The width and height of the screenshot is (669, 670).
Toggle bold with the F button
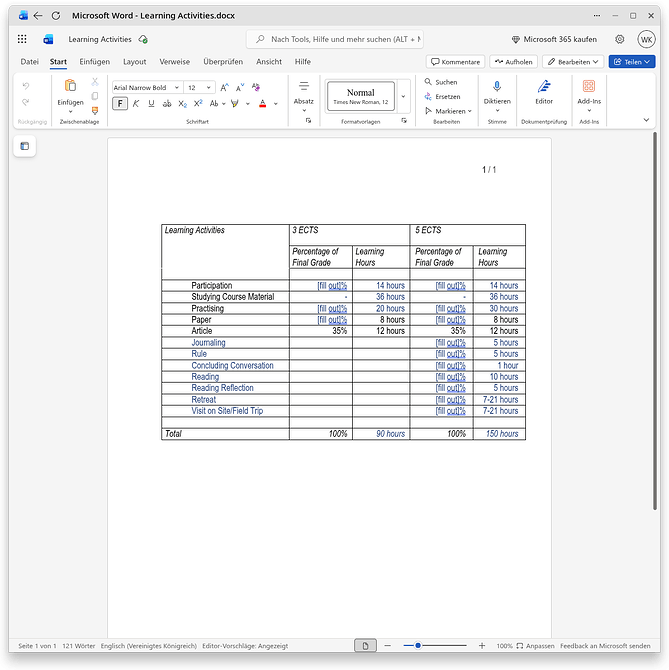[x=120, y=103]
